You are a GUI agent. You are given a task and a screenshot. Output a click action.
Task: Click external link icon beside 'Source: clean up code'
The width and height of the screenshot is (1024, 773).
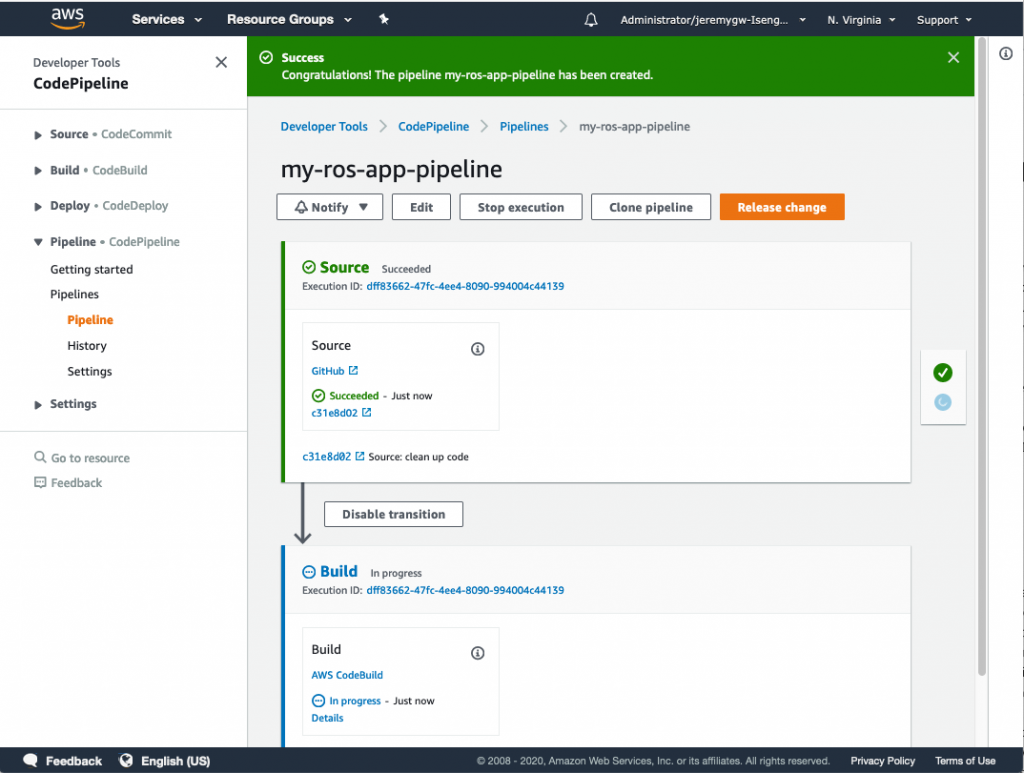coord(360,456)
